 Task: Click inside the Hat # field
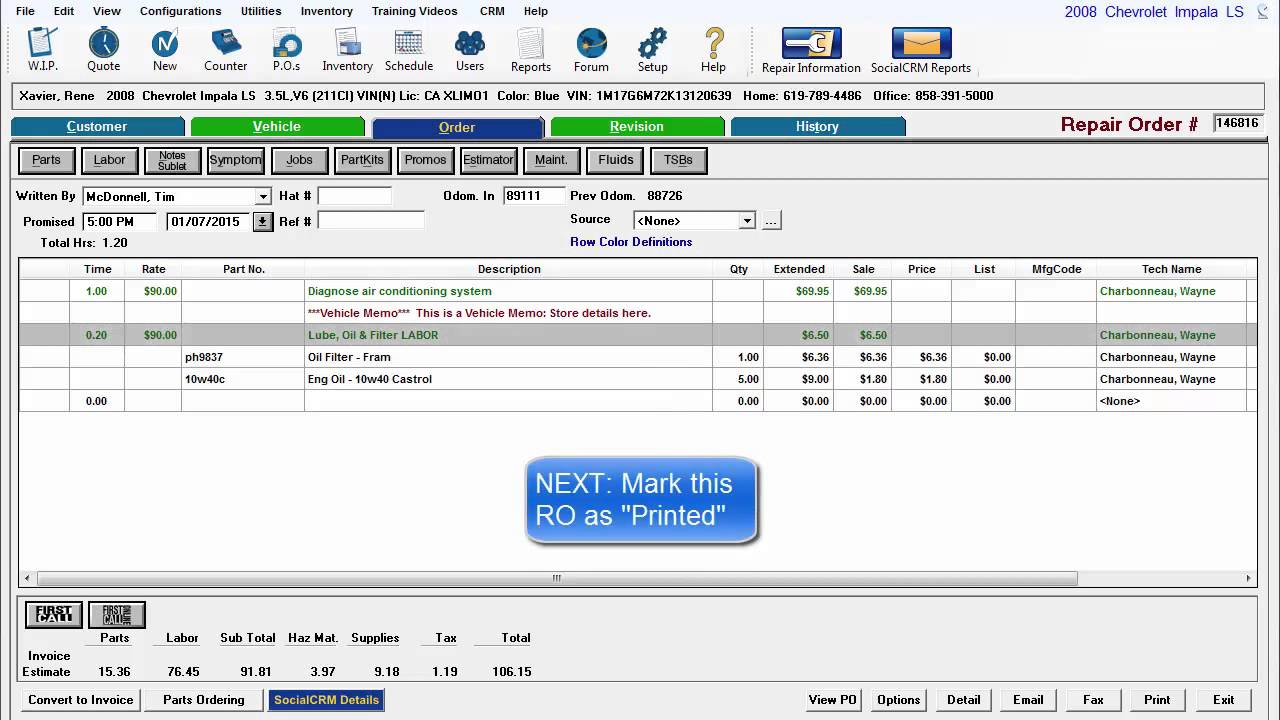click(355, 196)
